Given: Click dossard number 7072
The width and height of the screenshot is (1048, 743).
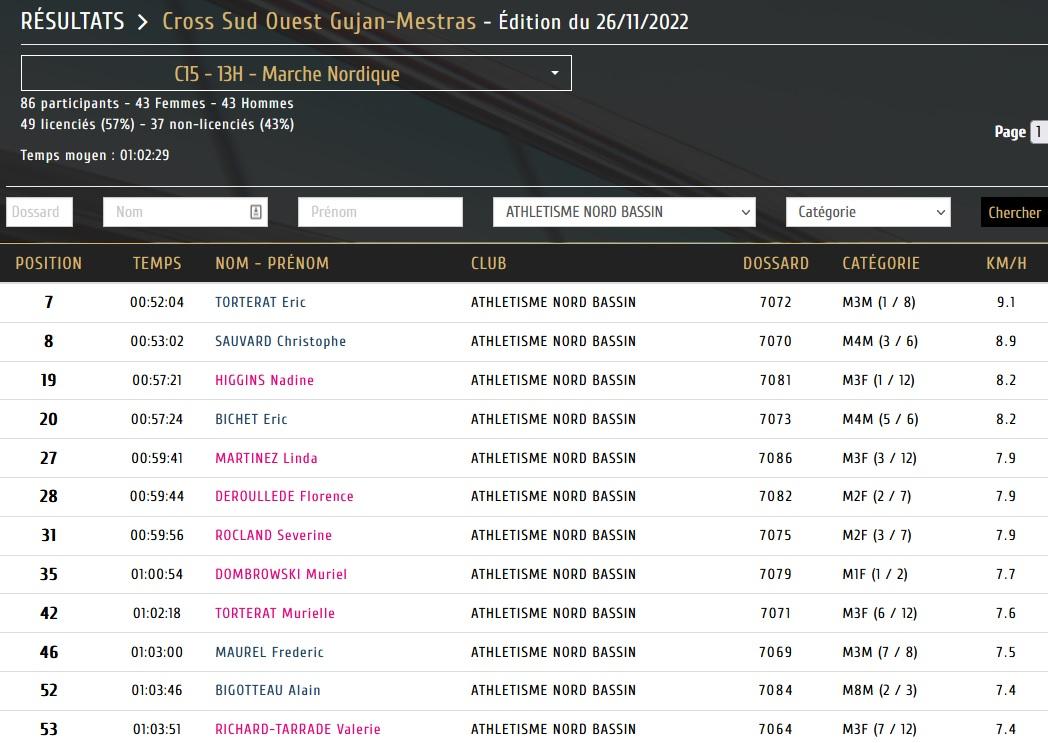Looking at the screenshot, I should coord(775,302).
